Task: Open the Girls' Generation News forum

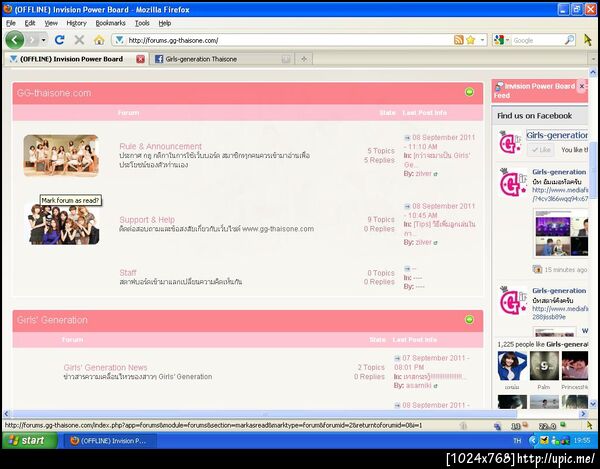Action: click(105, 368)
